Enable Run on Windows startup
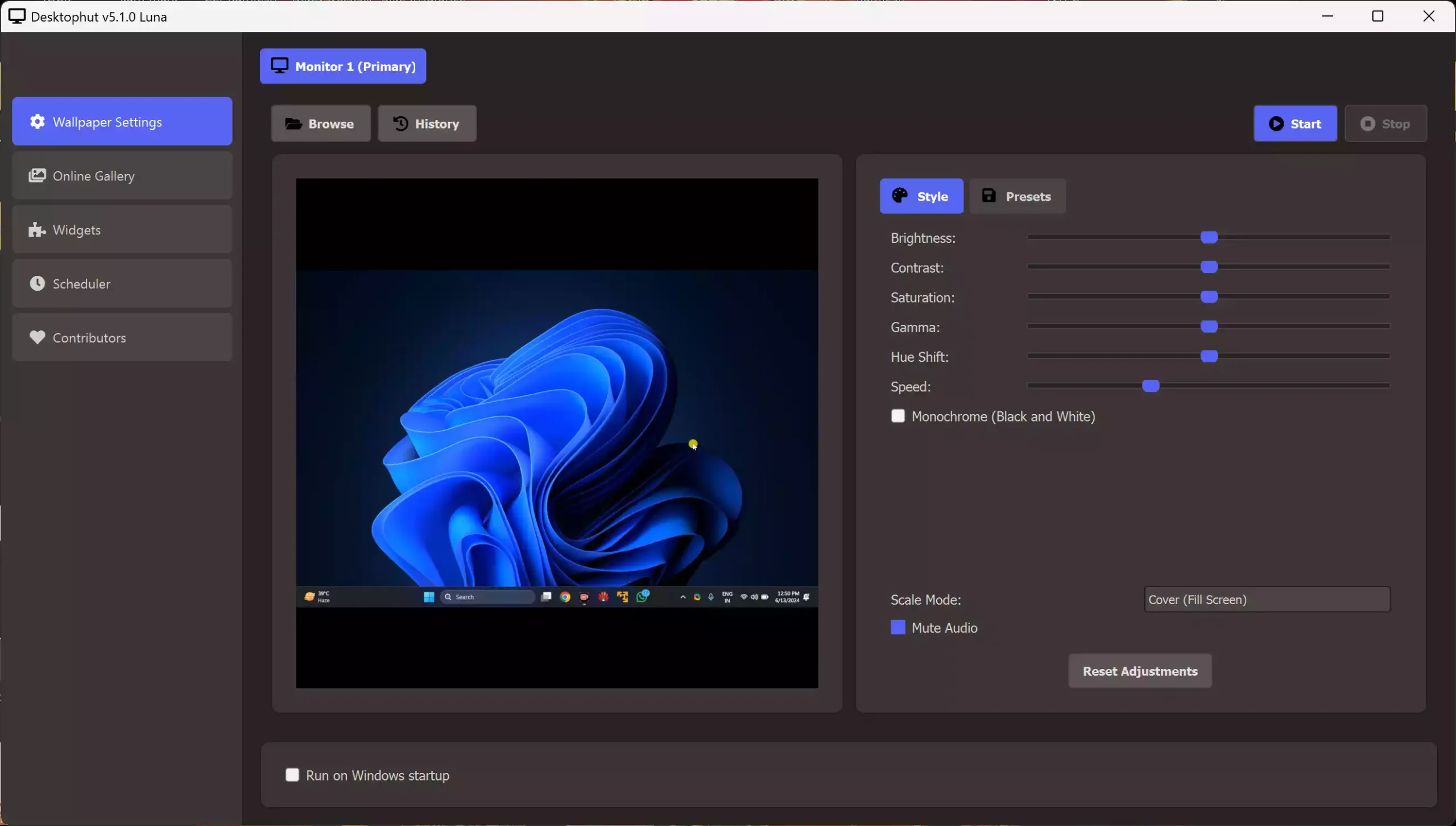Image resolution: width=1456 pixels, height=826 pixels. pyautogui.click(x=292, y=775)
